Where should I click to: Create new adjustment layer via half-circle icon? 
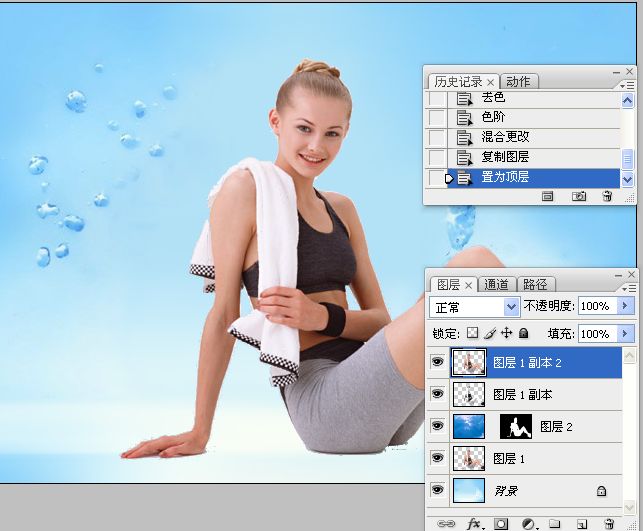pyautogui.click(x=528, y=523)
